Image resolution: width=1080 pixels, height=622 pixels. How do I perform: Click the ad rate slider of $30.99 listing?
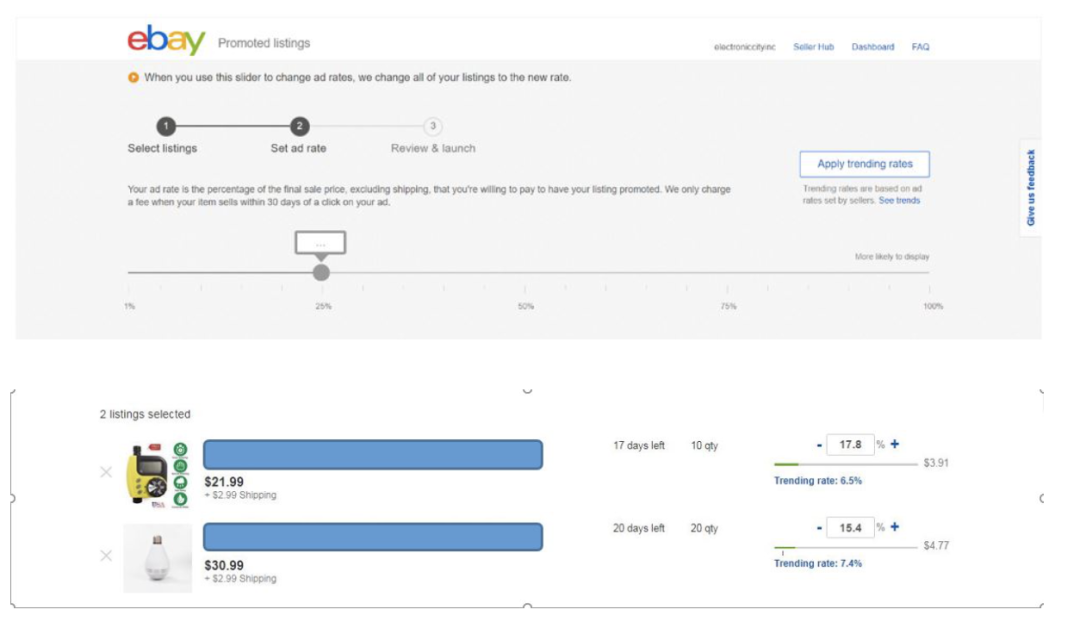846,548
